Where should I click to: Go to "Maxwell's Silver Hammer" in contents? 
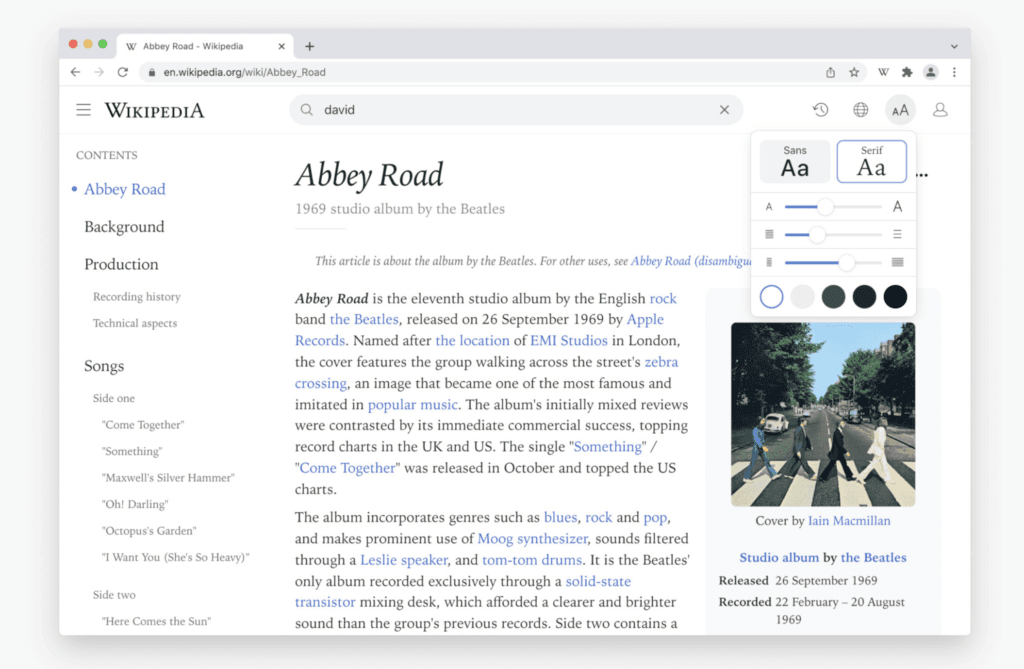(x=168, y=478)
